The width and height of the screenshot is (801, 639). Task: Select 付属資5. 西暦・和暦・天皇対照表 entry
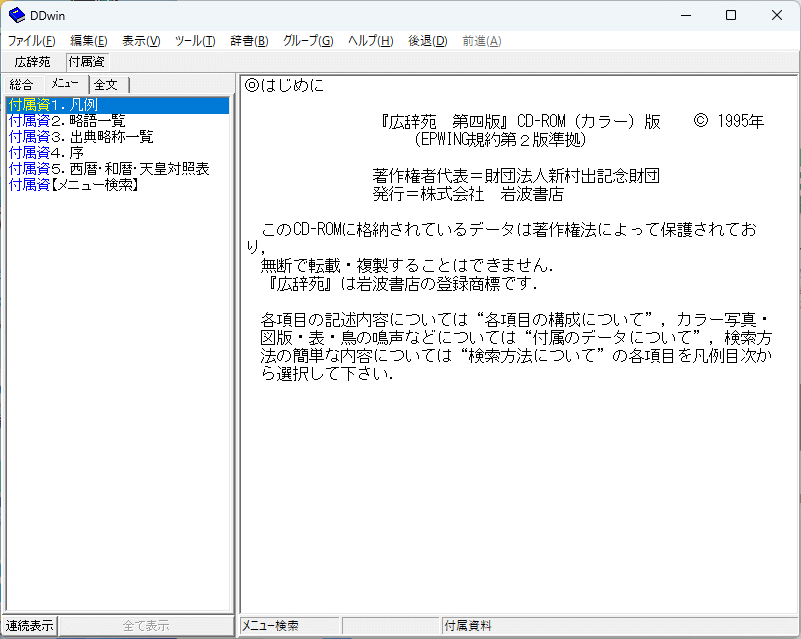[x=109, y=169]
